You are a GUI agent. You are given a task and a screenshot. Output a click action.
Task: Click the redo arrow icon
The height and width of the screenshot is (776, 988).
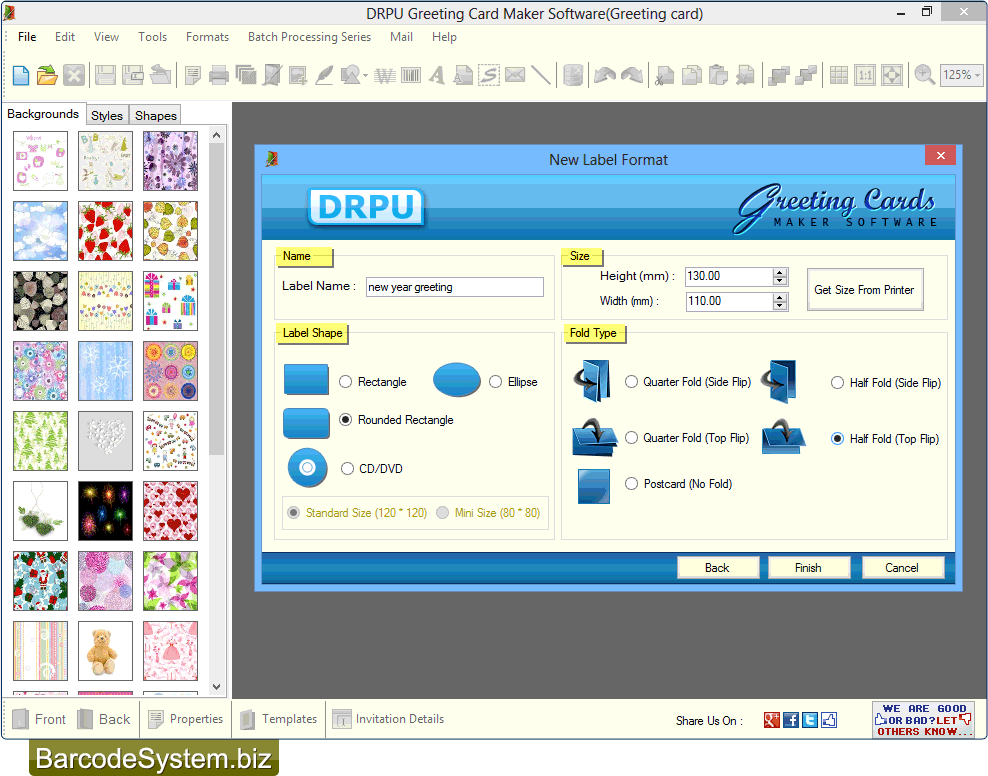point(631,76)
